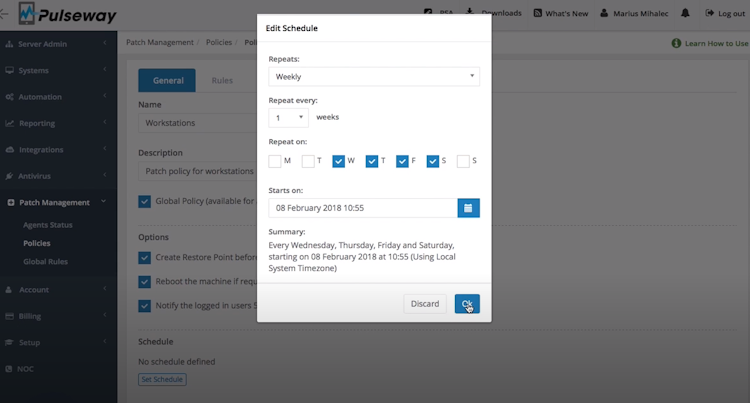Click the Discard button
The image size is (750, 403).
click(425, 304)
